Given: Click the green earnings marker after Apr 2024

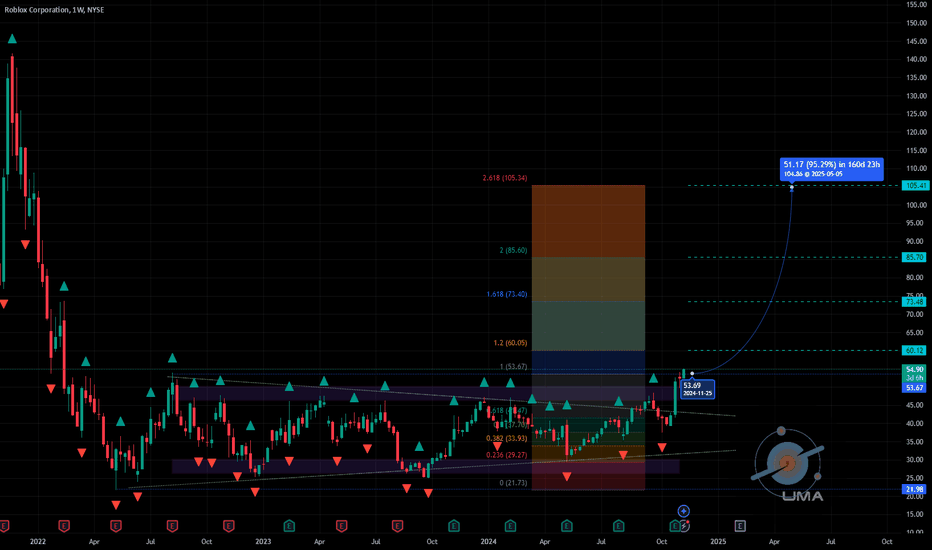Looking at the screenshot, I should (566, 526).
